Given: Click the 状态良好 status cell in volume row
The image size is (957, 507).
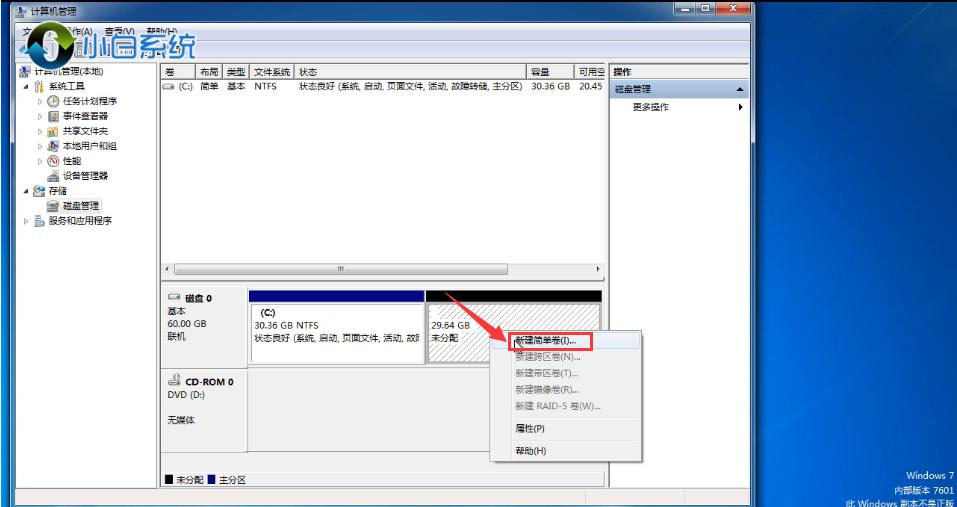Looking at the screenshot, I should [410, 87].
